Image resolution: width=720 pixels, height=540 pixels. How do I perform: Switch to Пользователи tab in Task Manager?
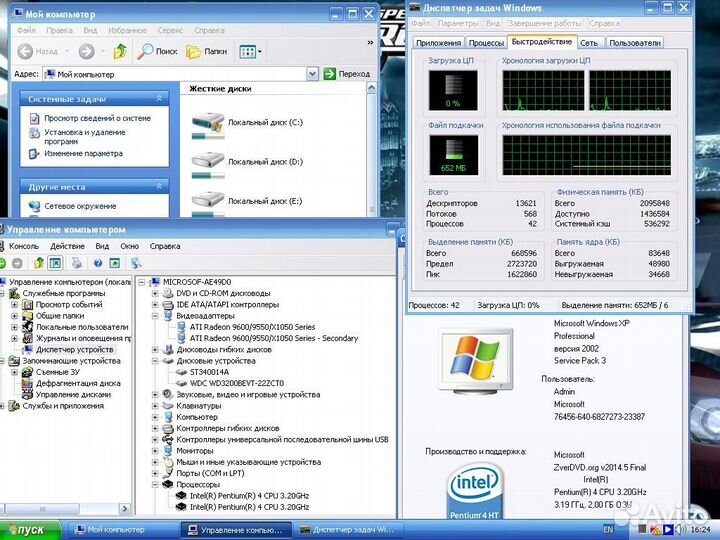(635, 43)
